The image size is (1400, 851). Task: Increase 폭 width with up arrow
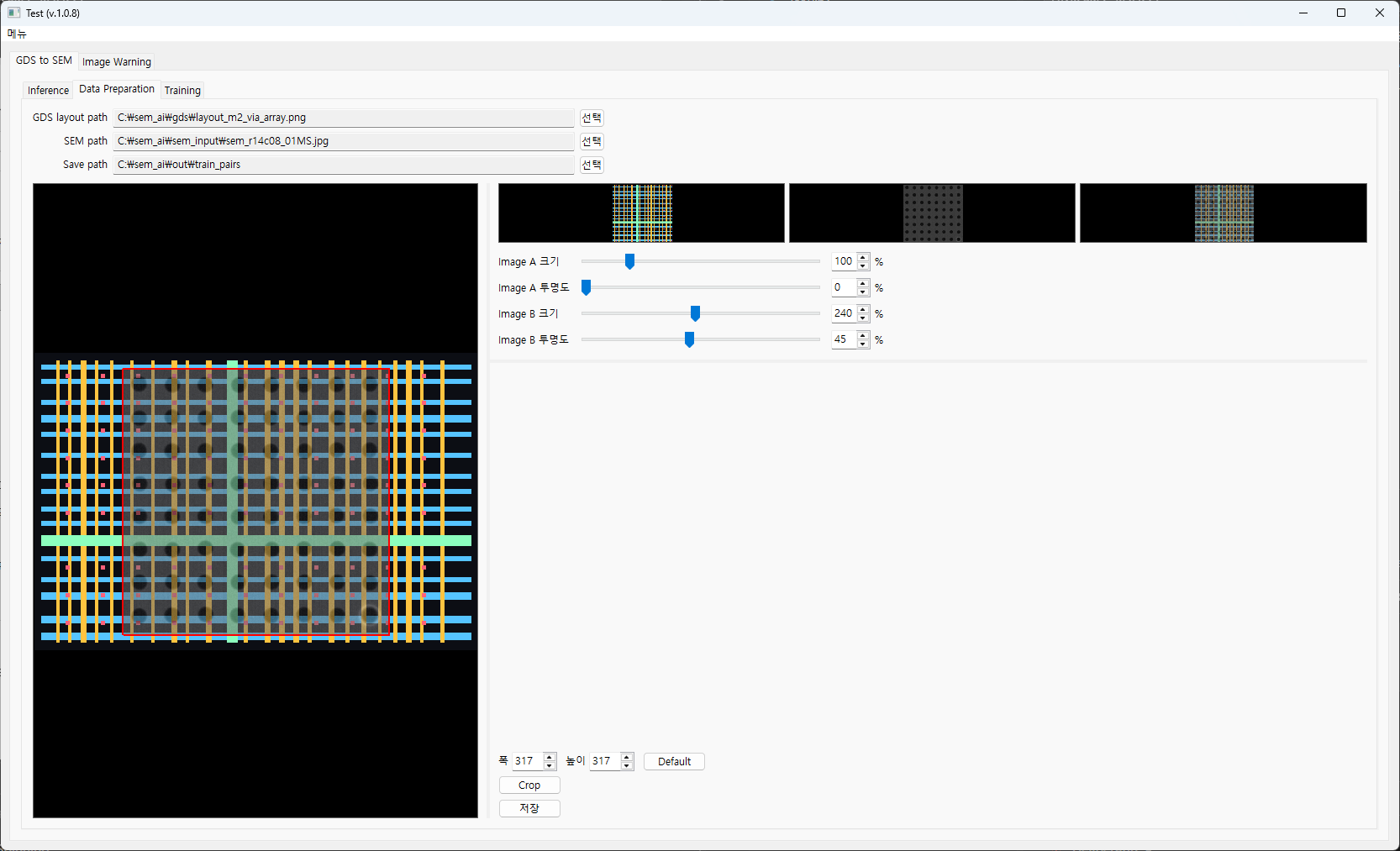point(550,757)
